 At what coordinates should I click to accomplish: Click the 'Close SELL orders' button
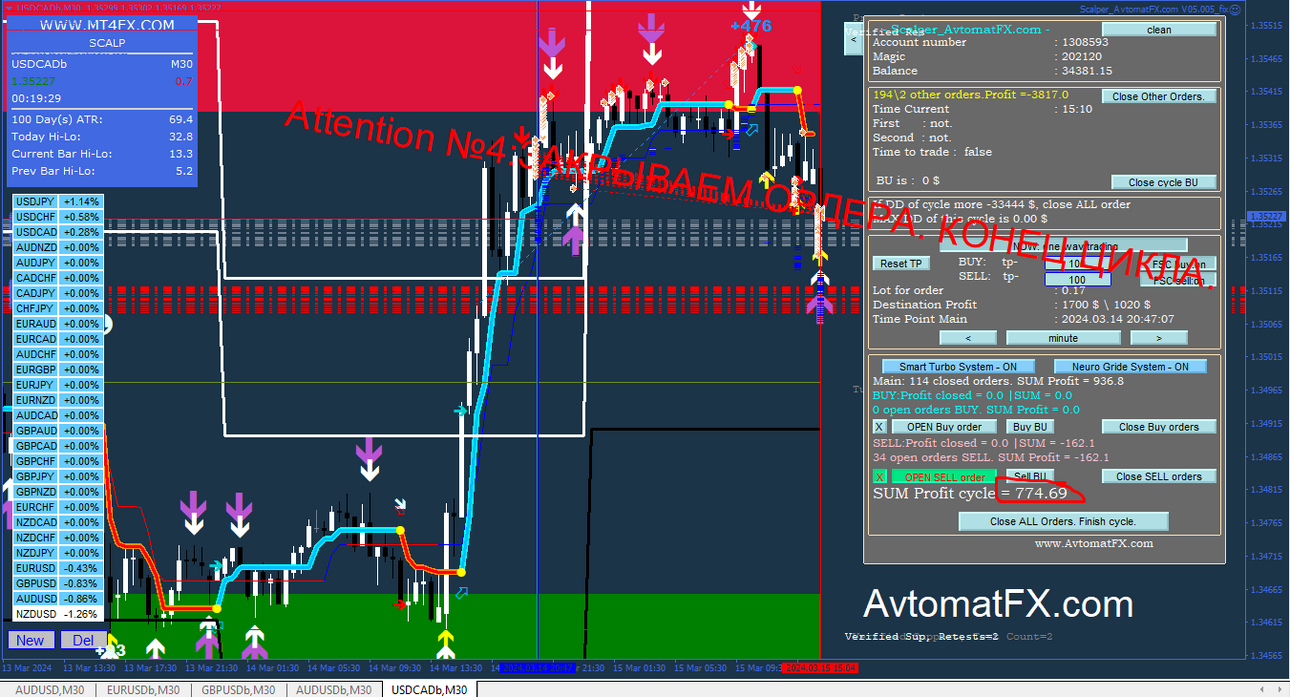pyautogui.click(x=1159, y=477)
